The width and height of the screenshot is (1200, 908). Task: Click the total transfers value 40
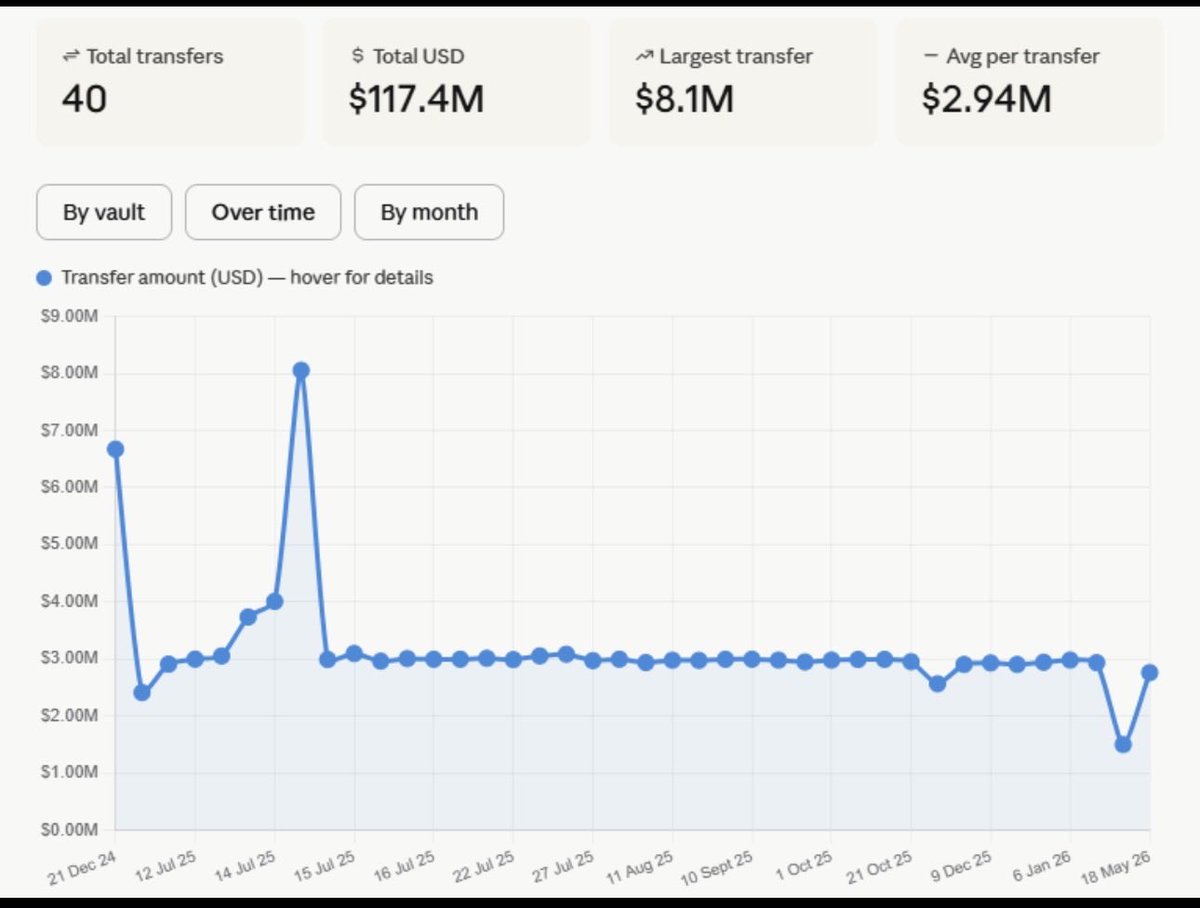(84, 99)
